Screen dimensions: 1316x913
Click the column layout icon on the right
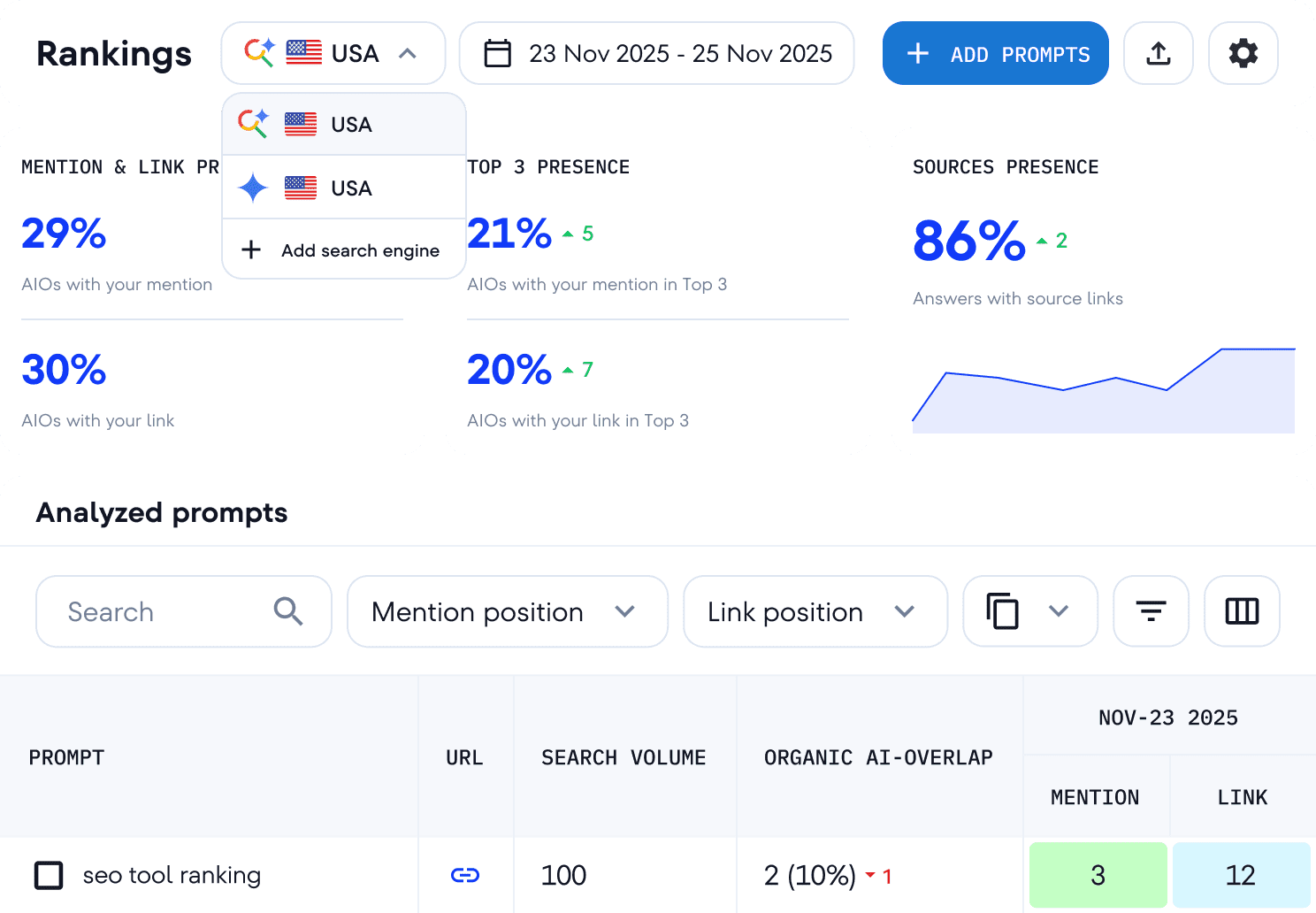click(1241, 610)
